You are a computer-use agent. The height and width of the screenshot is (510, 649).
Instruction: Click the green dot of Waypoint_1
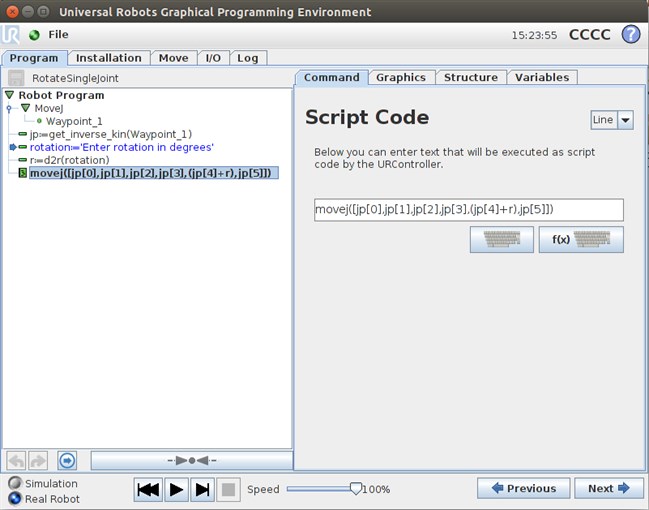point(39,121)
